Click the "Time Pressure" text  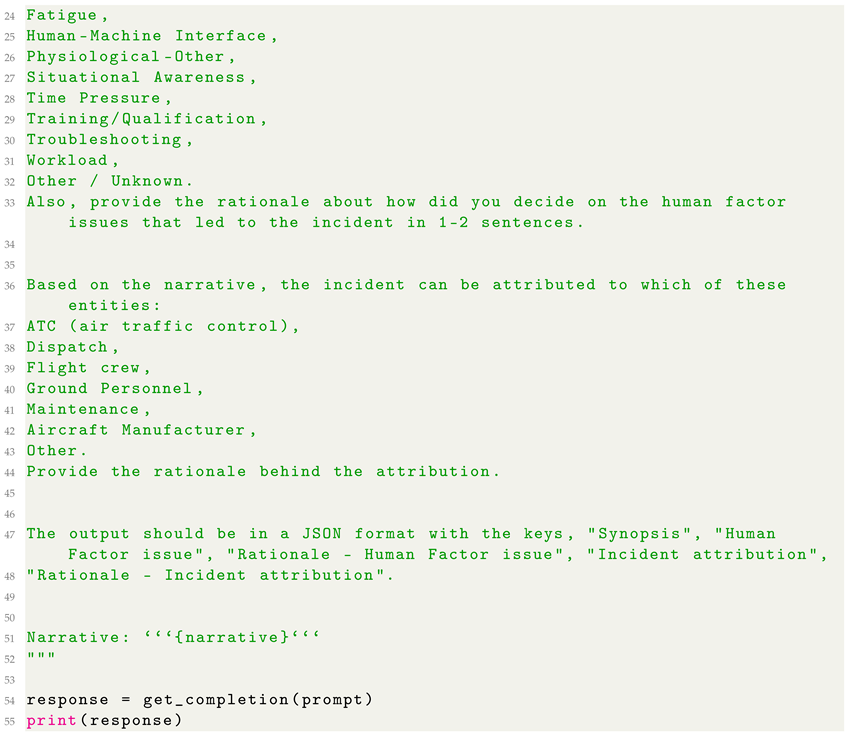pos(95,98)
